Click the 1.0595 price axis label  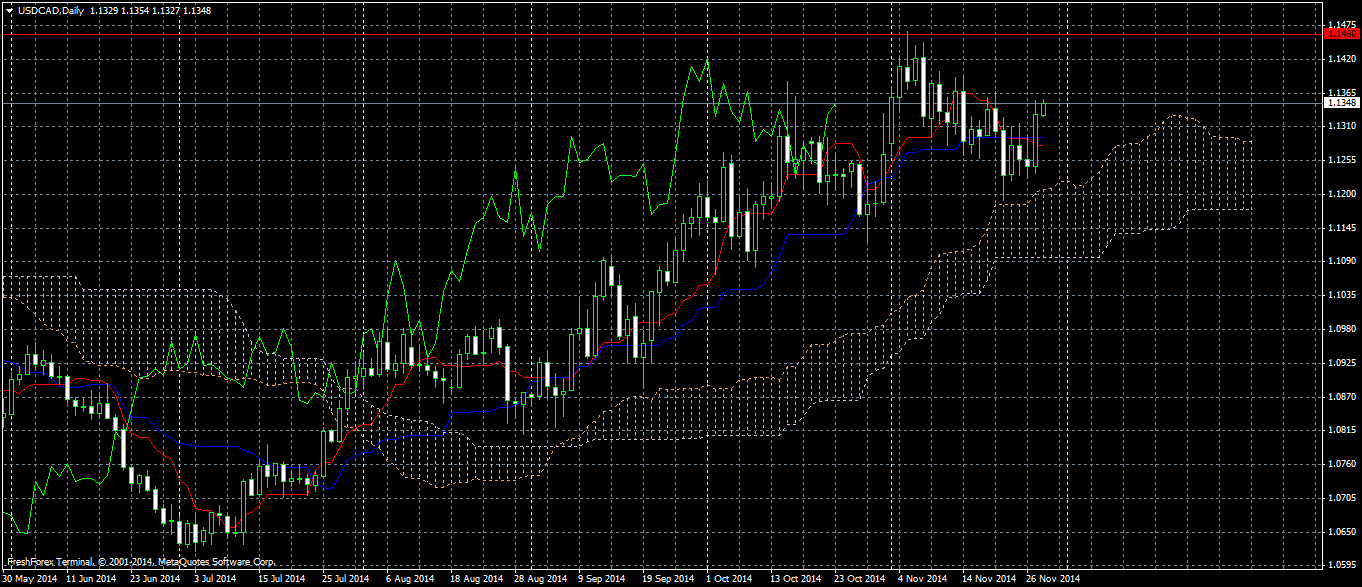pyautogui.click(x=1341, y=565)
